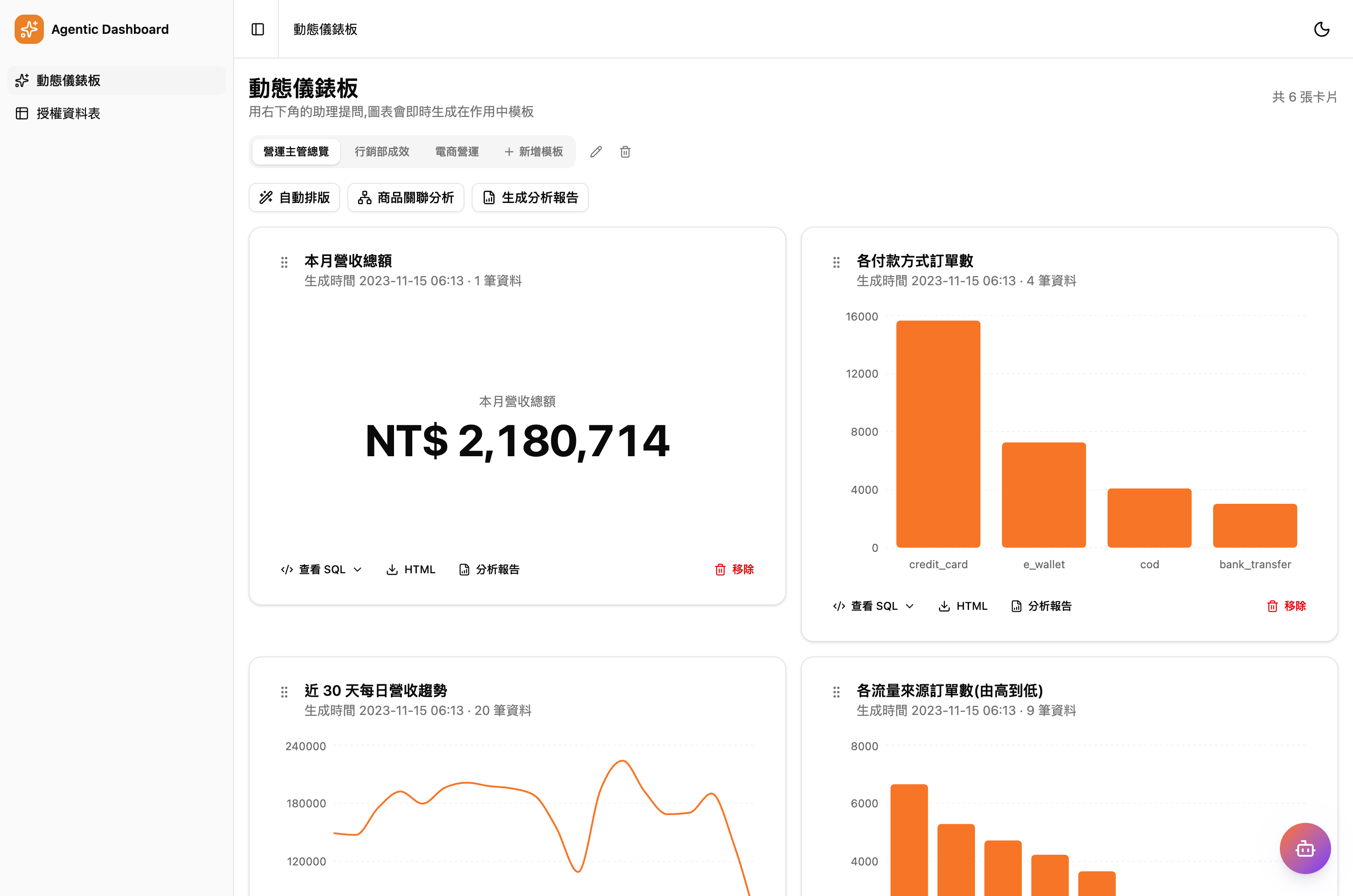Click the credit_card axis label
The height and width of the screenshot is (896, 1353).
pyautogui.click(x=938, y=565)
